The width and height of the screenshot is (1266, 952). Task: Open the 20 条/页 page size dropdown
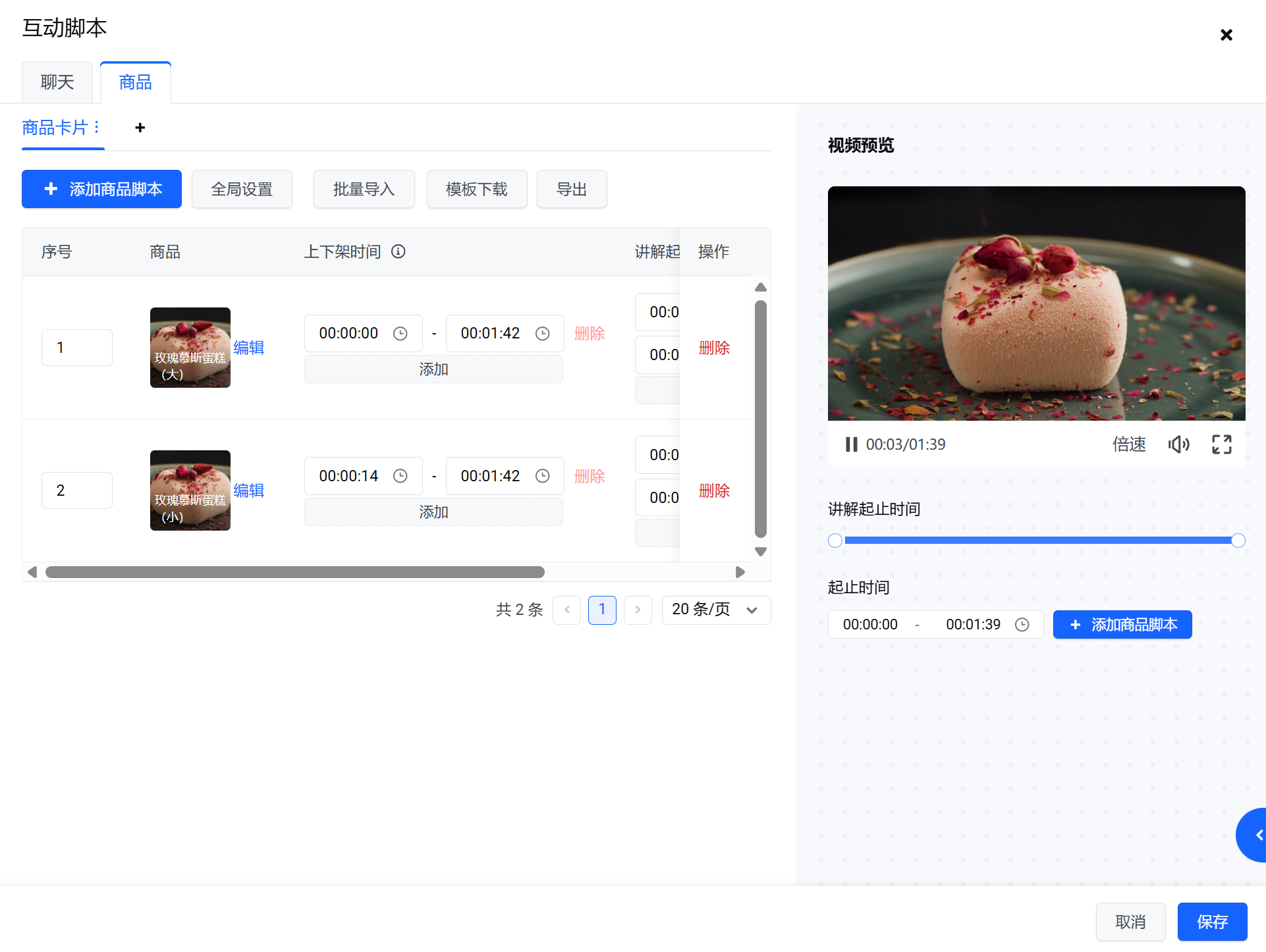tap(716, 610)
